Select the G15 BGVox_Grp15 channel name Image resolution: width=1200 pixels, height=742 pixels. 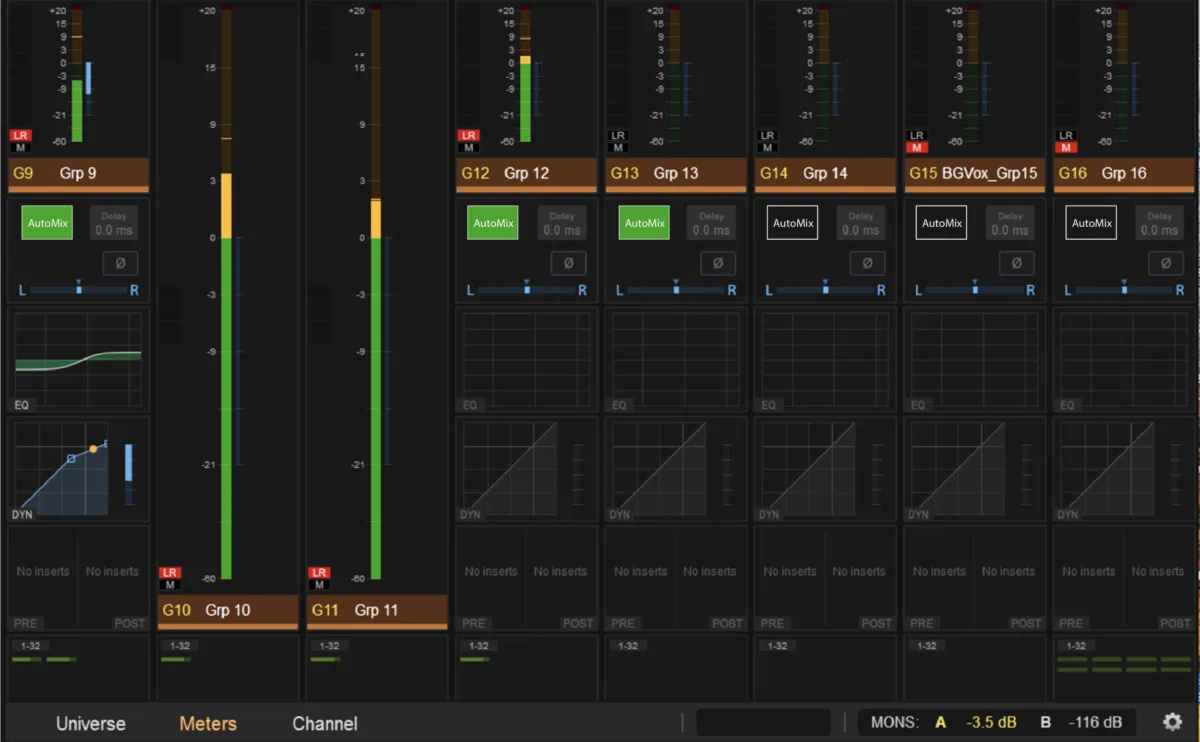click(x=974, y=173)
